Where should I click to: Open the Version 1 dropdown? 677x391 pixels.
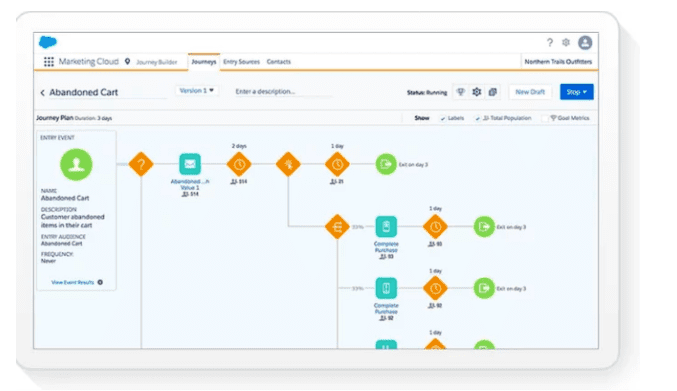(x=196, y=91)
